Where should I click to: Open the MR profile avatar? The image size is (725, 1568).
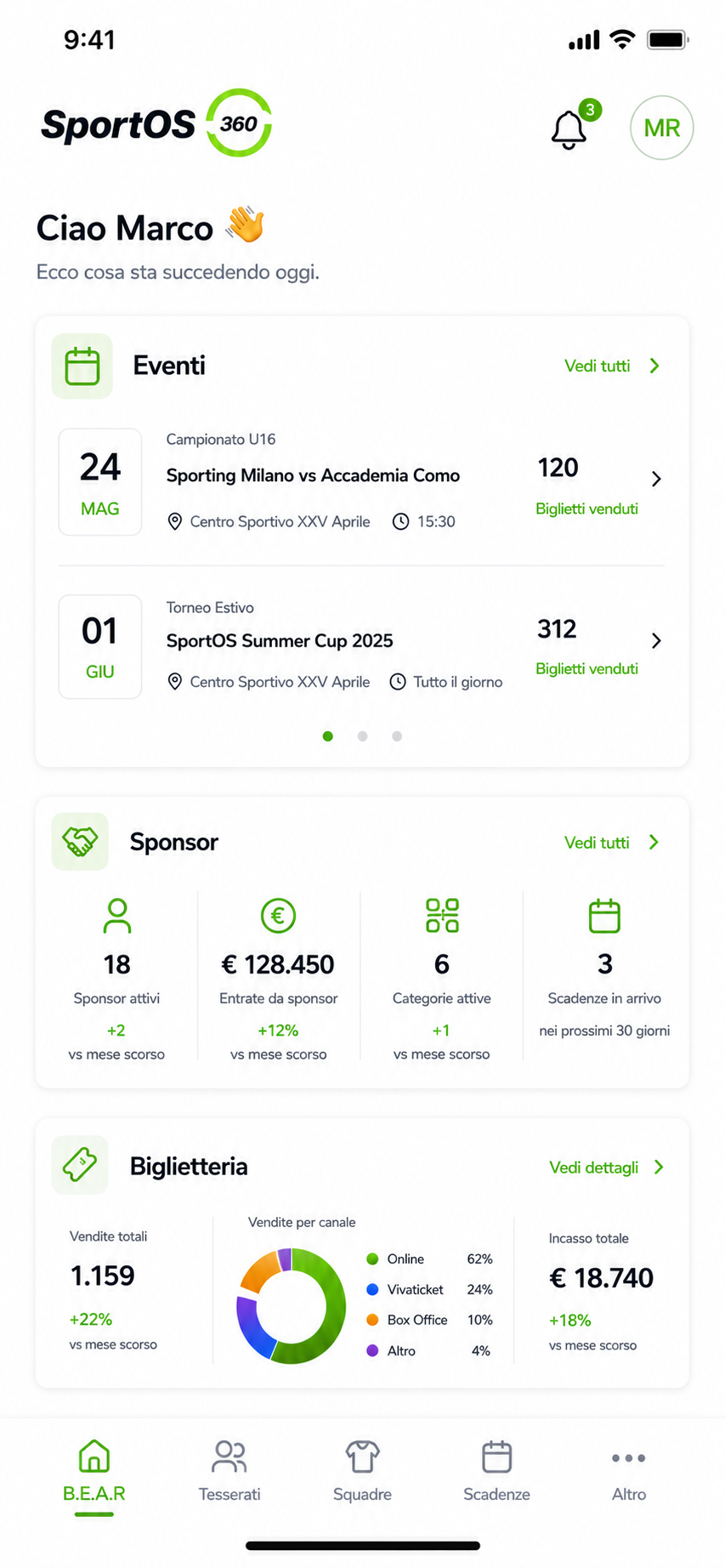click(662, 128)
